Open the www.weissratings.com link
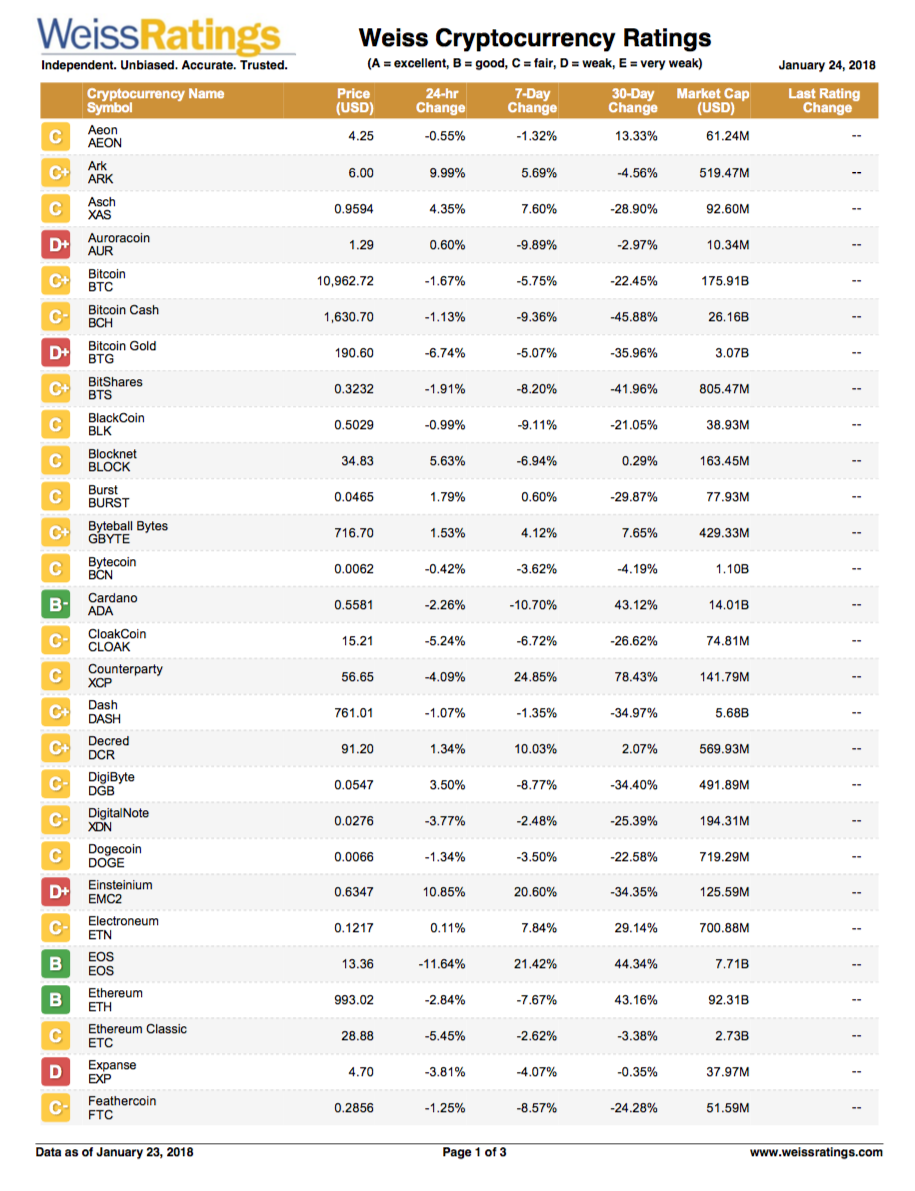 [x=816, y=1152]
